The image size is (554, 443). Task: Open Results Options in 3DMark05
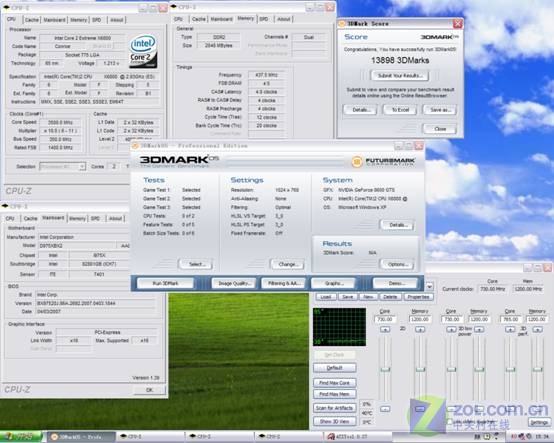(397, 264)
